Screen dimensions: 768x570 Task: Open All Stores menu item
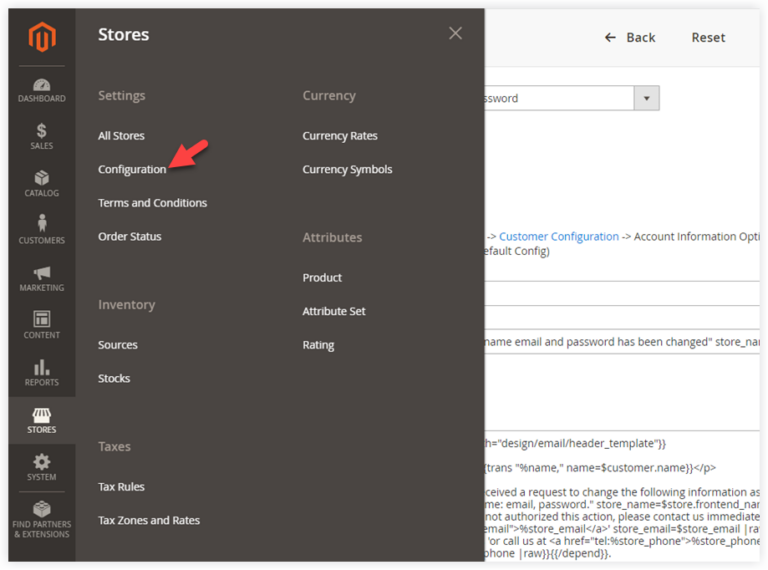coord(121,136)
